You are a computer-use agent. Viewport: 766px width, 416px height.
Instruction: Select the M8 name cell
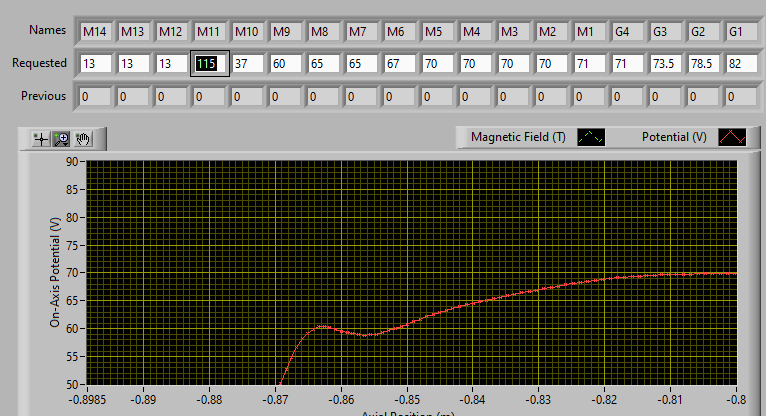click(x=323, y=32)
